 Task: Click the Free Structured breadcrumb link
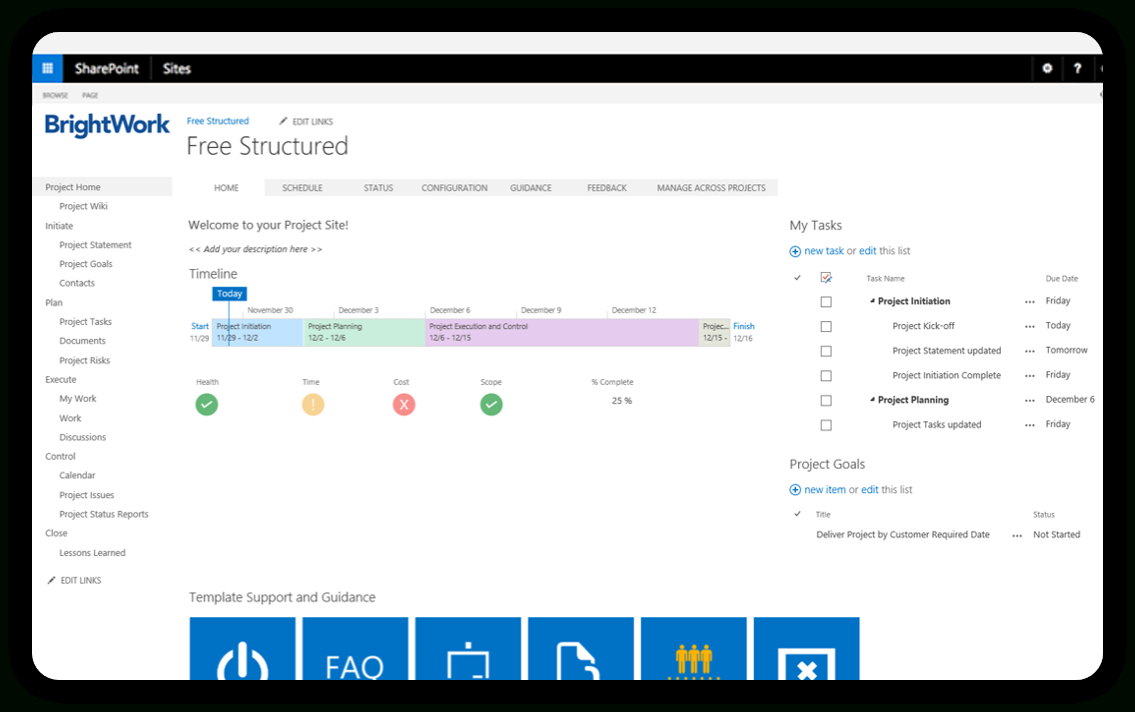point(218,121)
